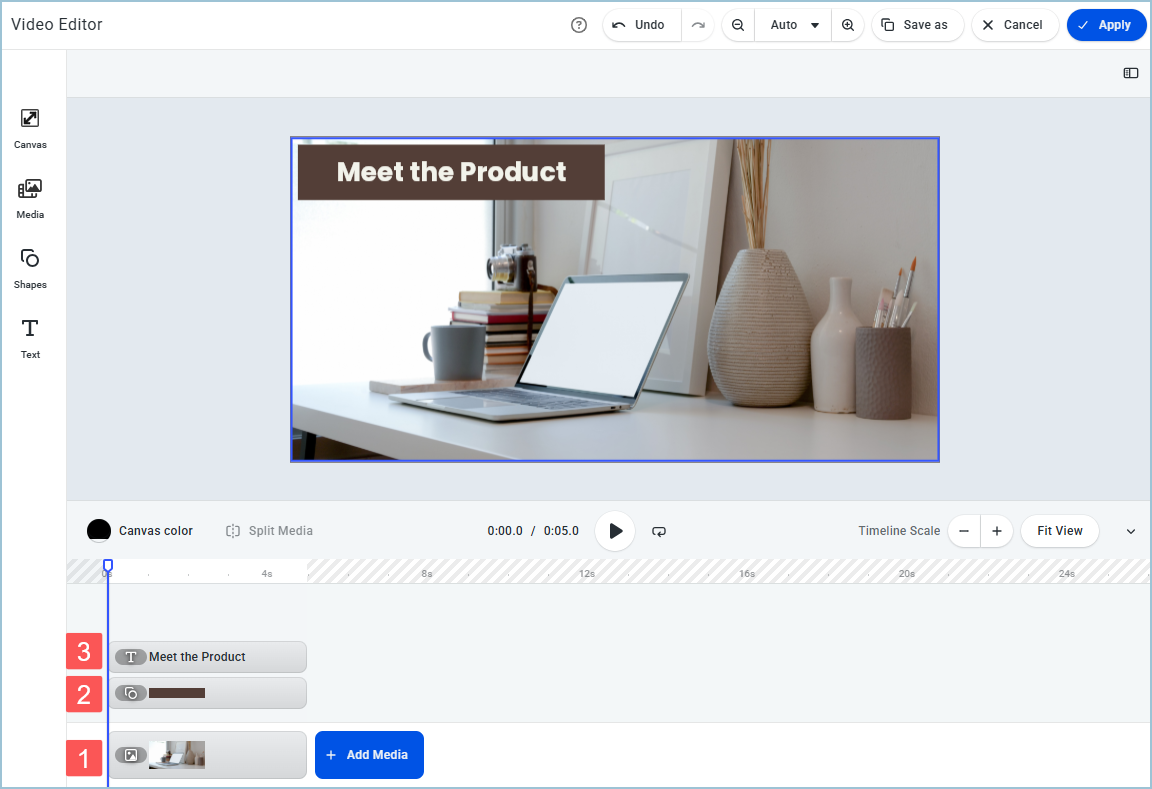
Task: Click Fit View button
Action: (x=1059, y=531)
